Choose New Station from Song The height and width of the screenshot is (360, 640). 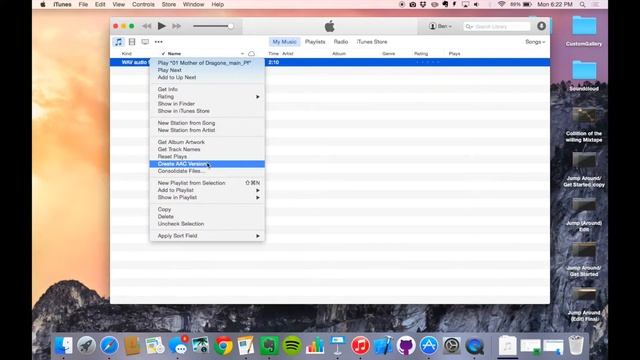[207, 123]
